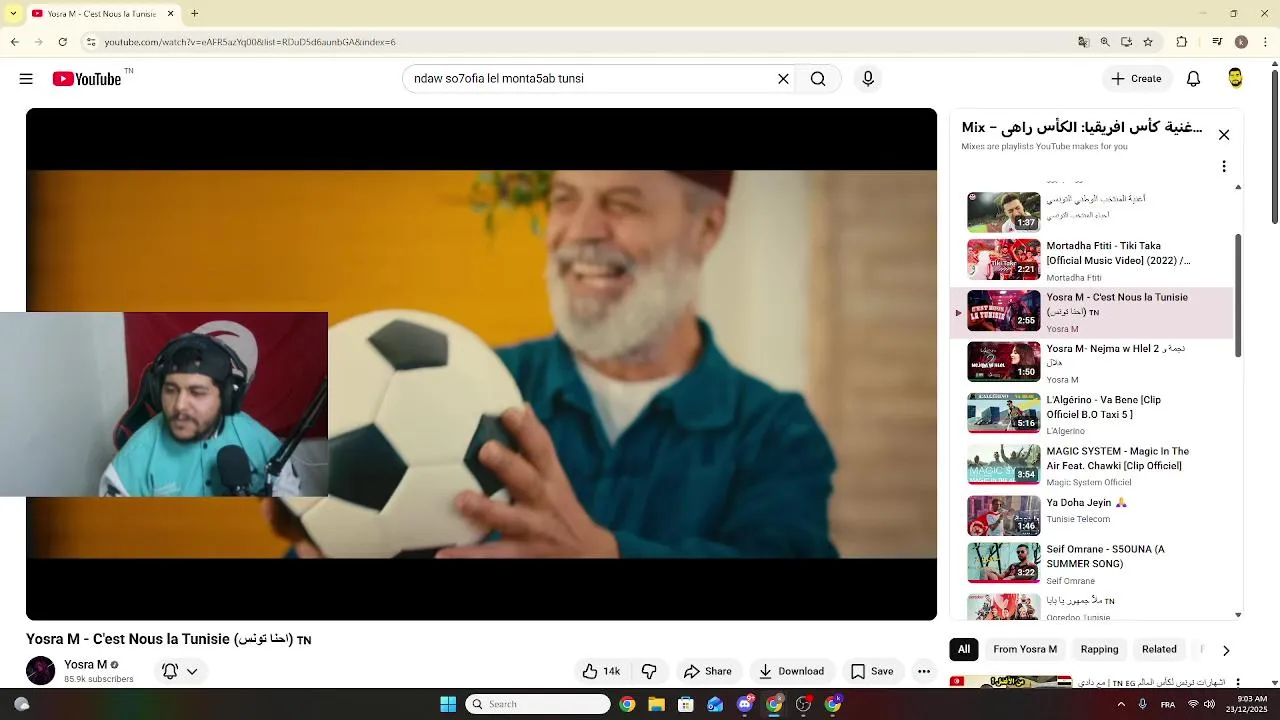The width and height of the screenshot is (1280, 720).
Task: Grab the playlist panel scrollbar
Action: point(1239,295)
